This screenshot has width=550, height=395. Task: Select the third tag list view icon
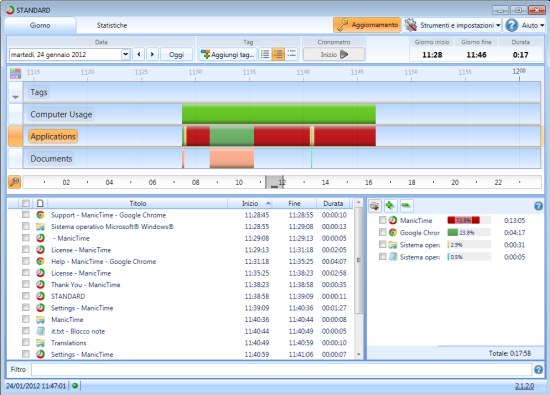(x=291, y=54)
